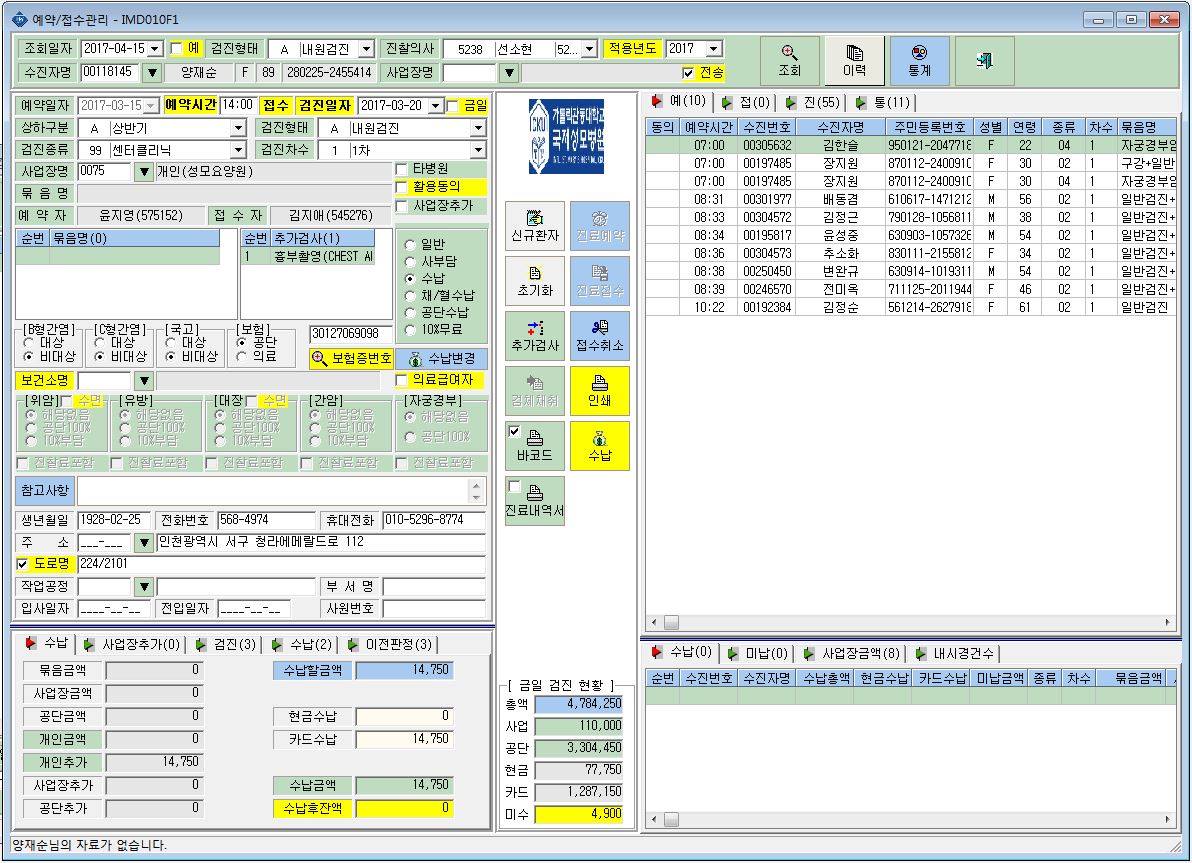Click the yellow 수납 payment icon button
The height and width of the screenshot is (863, 1192).
pos(600,446)
